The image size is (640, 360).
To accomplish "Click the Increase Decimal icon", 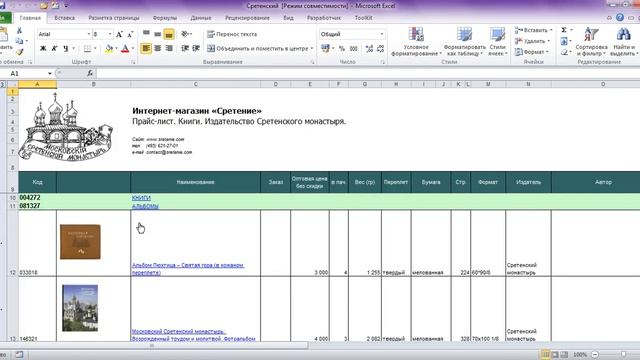I will [369, 49].
